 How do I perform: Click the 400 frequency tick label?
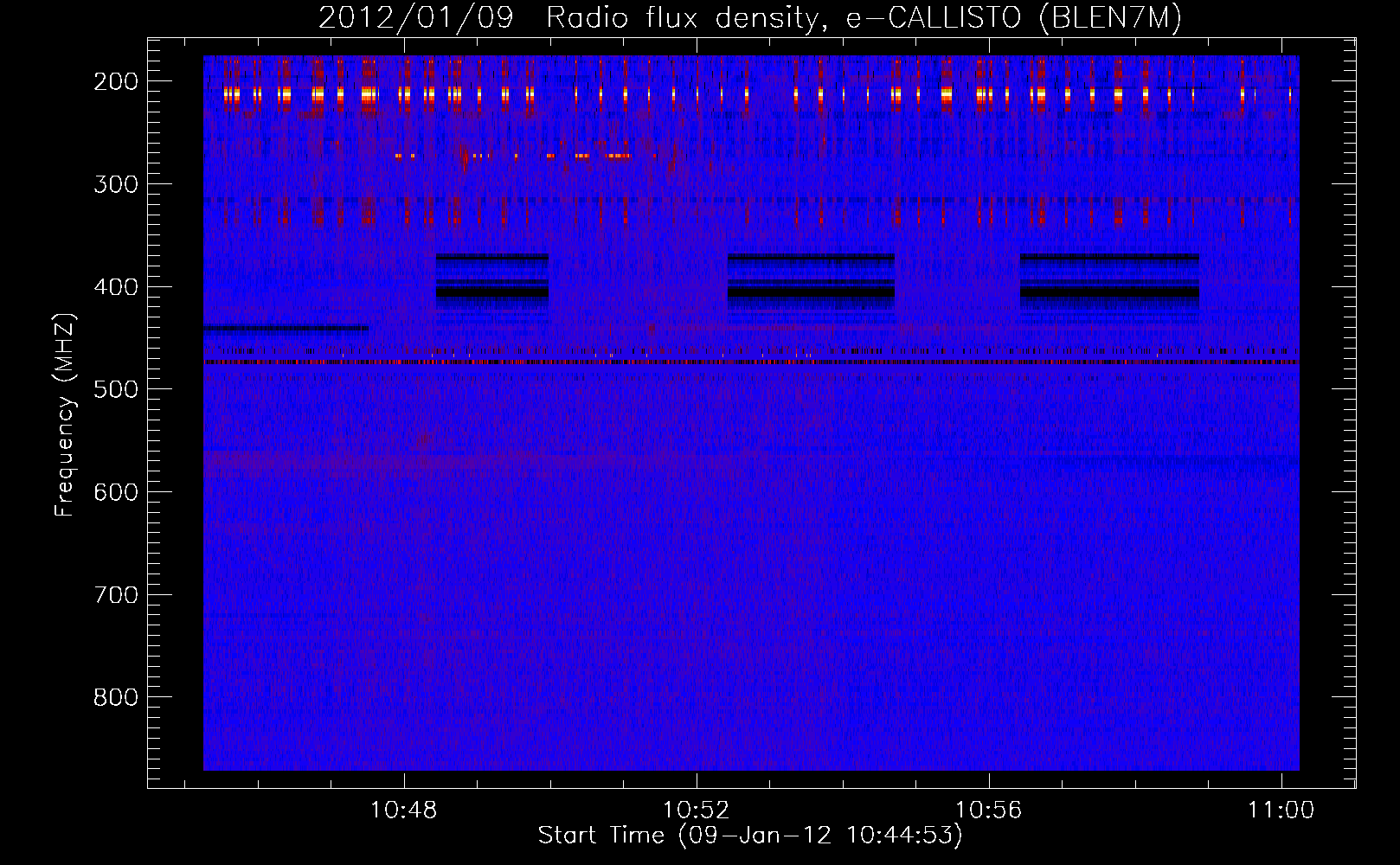[116, 287]
